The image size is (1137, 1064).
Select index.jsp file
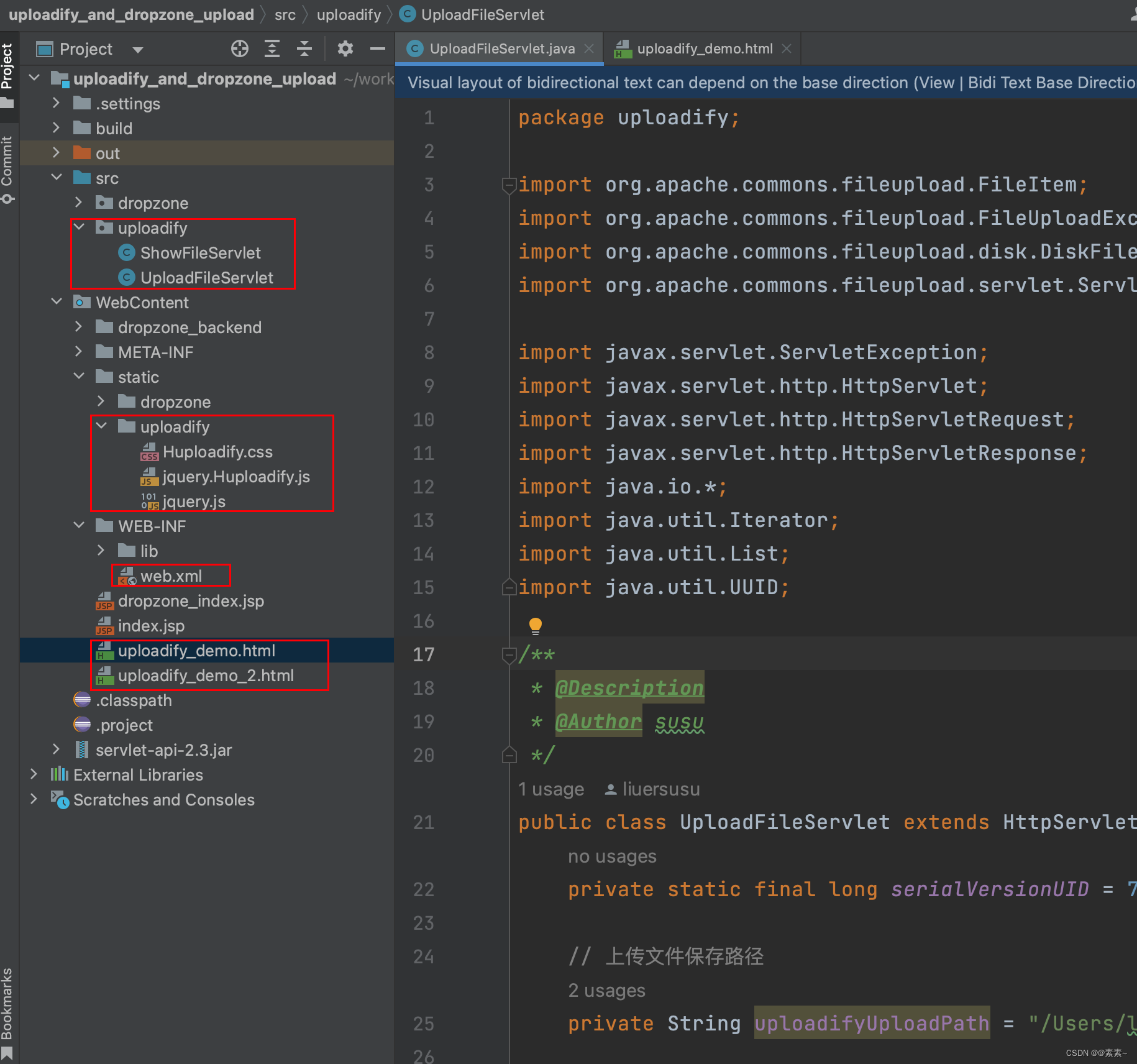151,626
